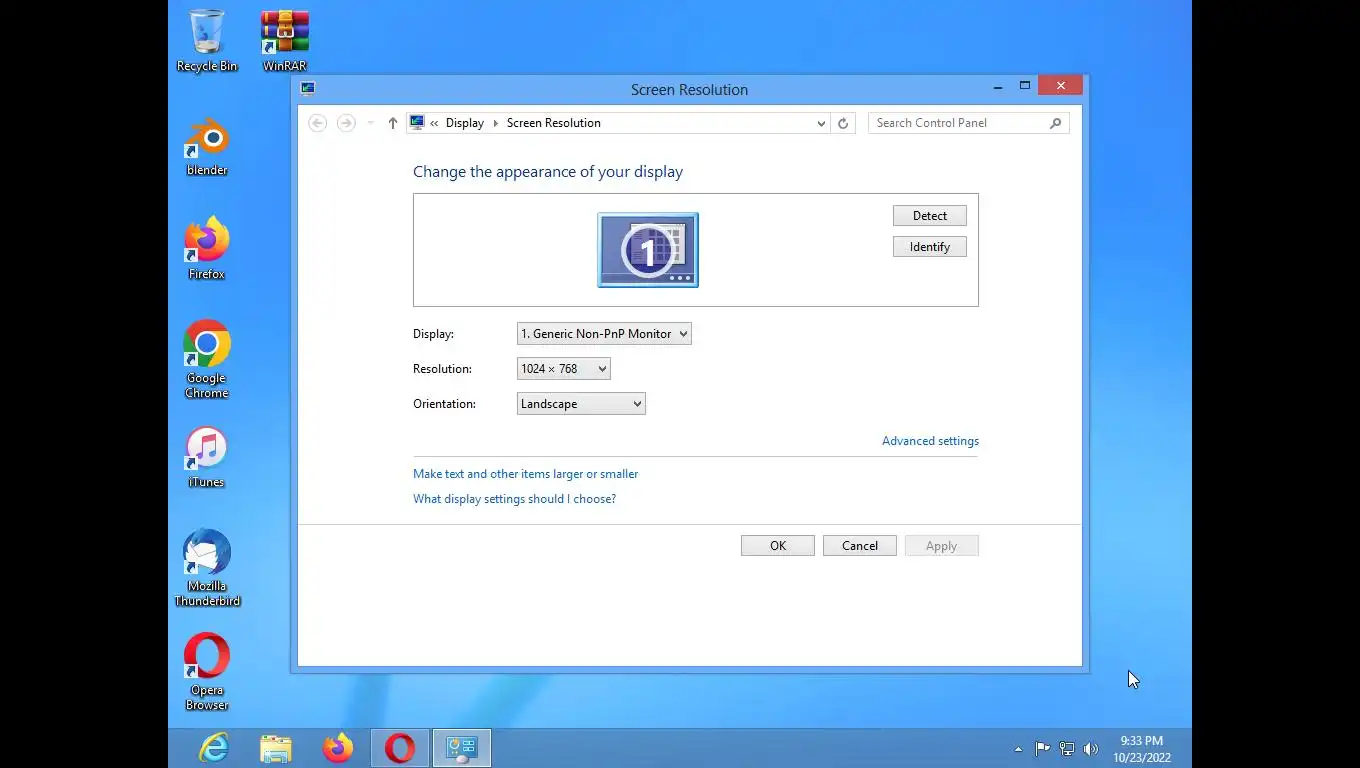Launch Firefox from the taskbar
The width and height of the screenshot is (1360, 768).
338,748
